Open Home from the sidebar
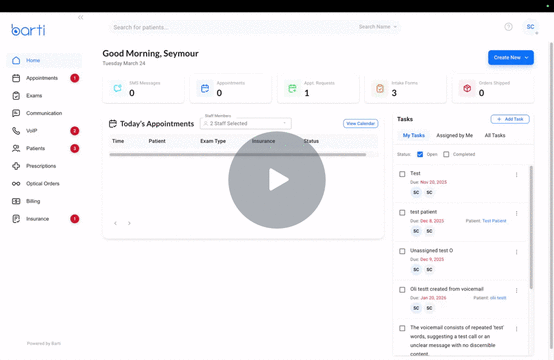This screenshot has width=554, height=360. 44,60
